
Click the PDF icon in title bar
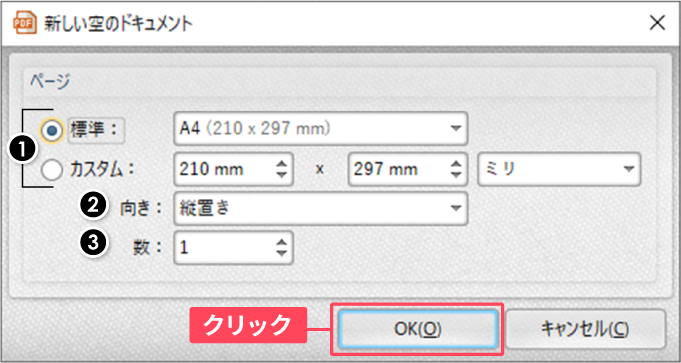[26, 24]
